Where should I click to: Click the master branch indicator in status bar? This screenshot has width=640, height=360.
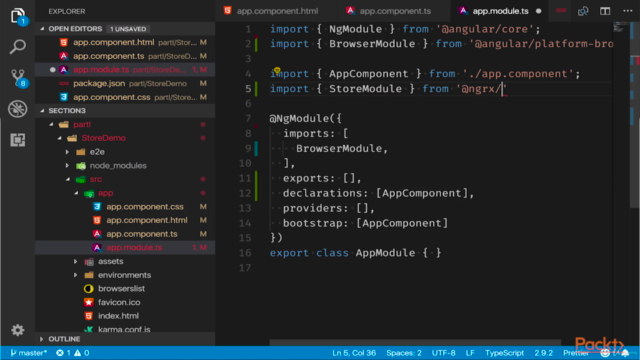(x=29, y=353)
